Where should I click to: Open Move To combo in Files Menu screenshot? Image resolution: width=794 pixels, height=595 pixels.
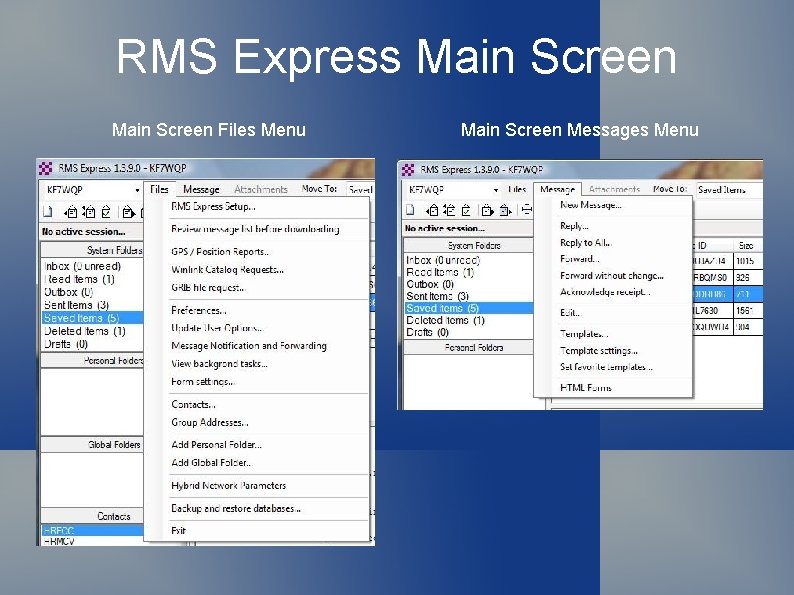(360, 190)
